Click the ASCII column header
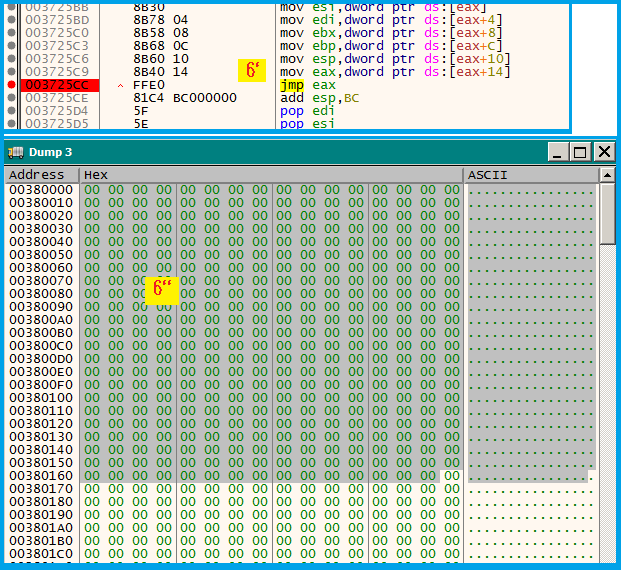Viewport: 621px width, 570px height. [x=530, y=175]
